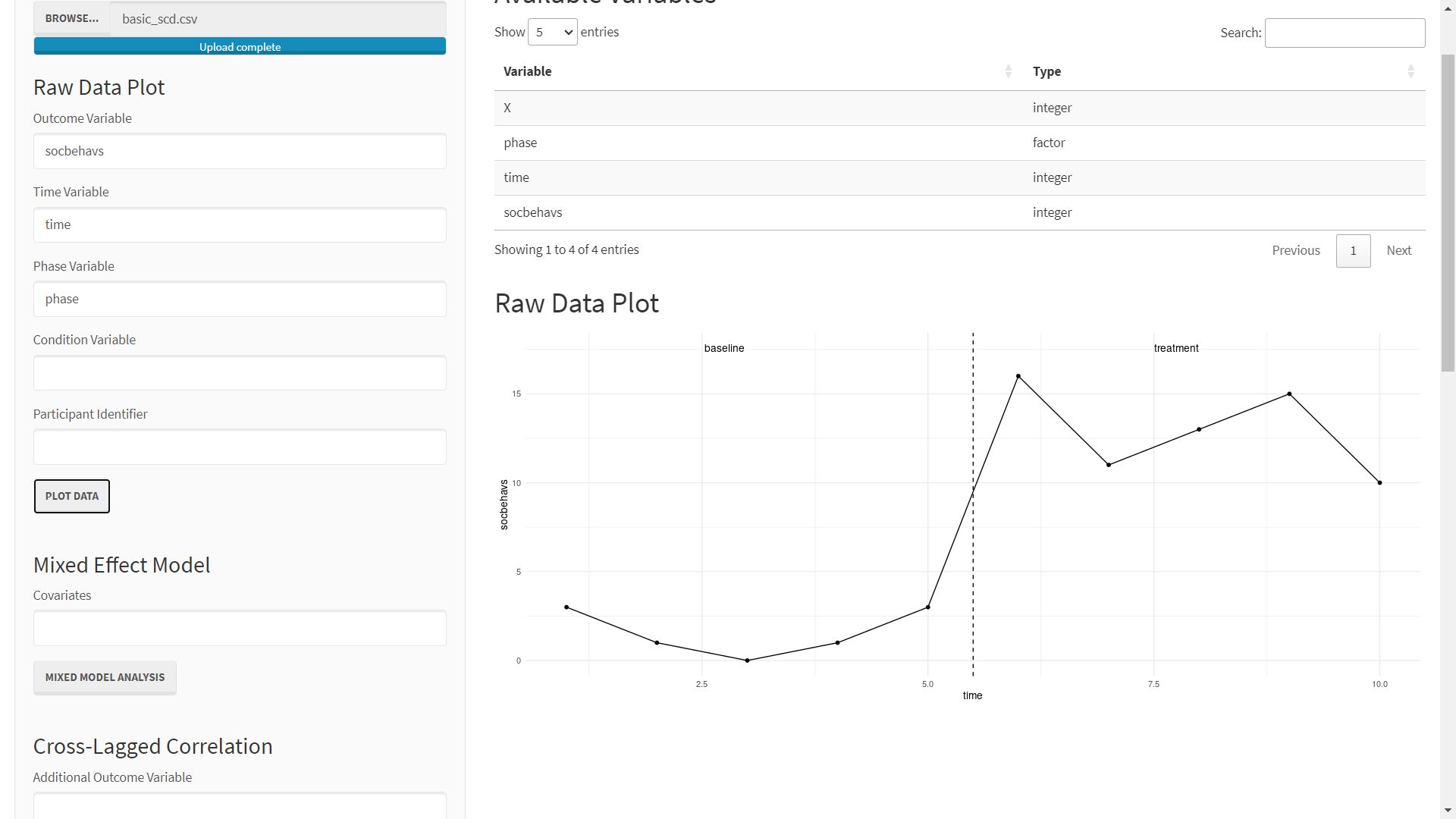Select page 1 in pagination

pos(1353,250)
